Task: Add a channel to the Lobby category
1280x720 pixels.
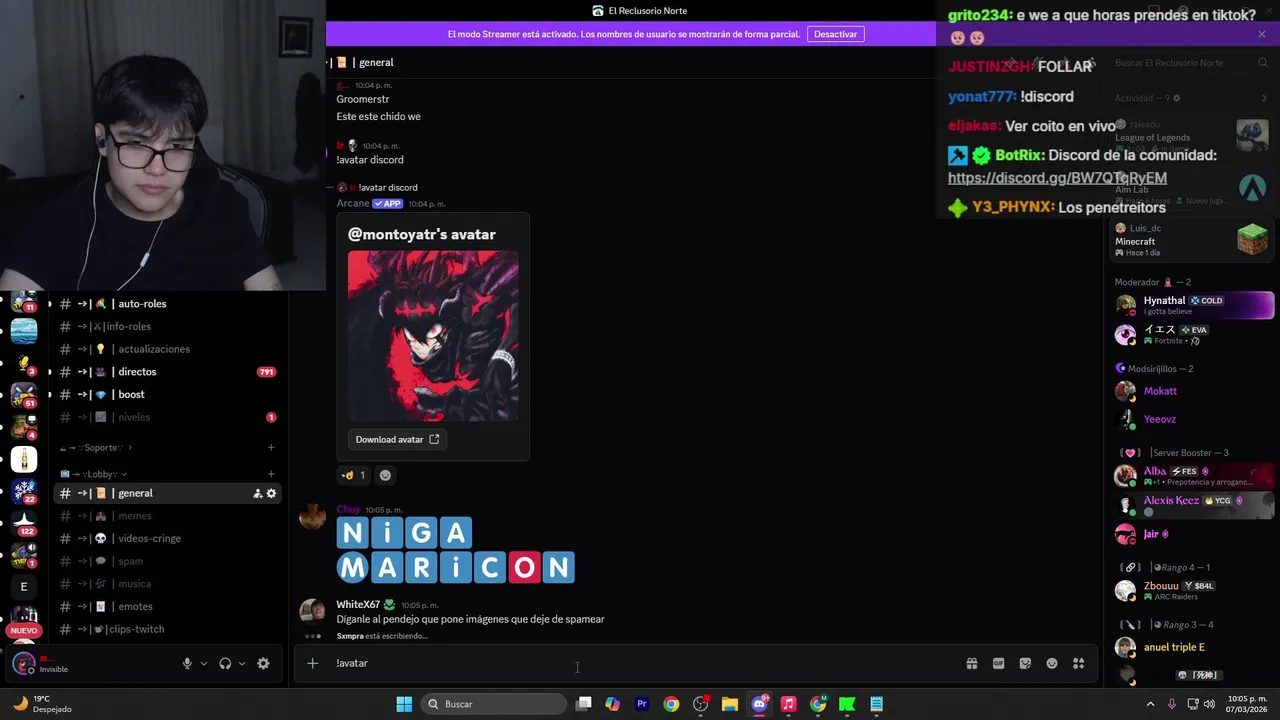Action: pyautogui.click(x=271, y=474)
